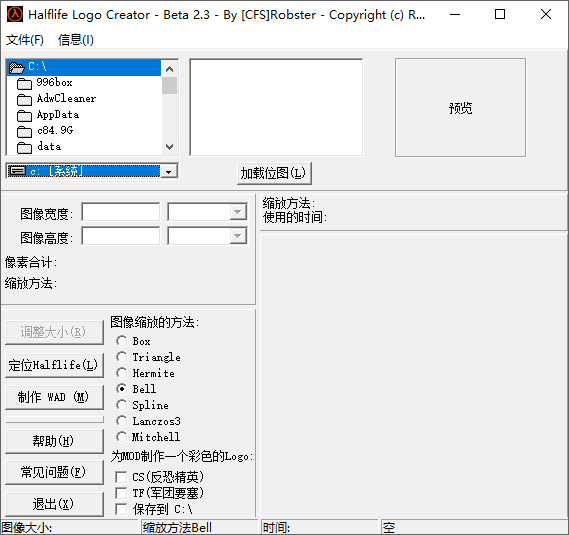Click the AppData folder icon

click(24, 115)
